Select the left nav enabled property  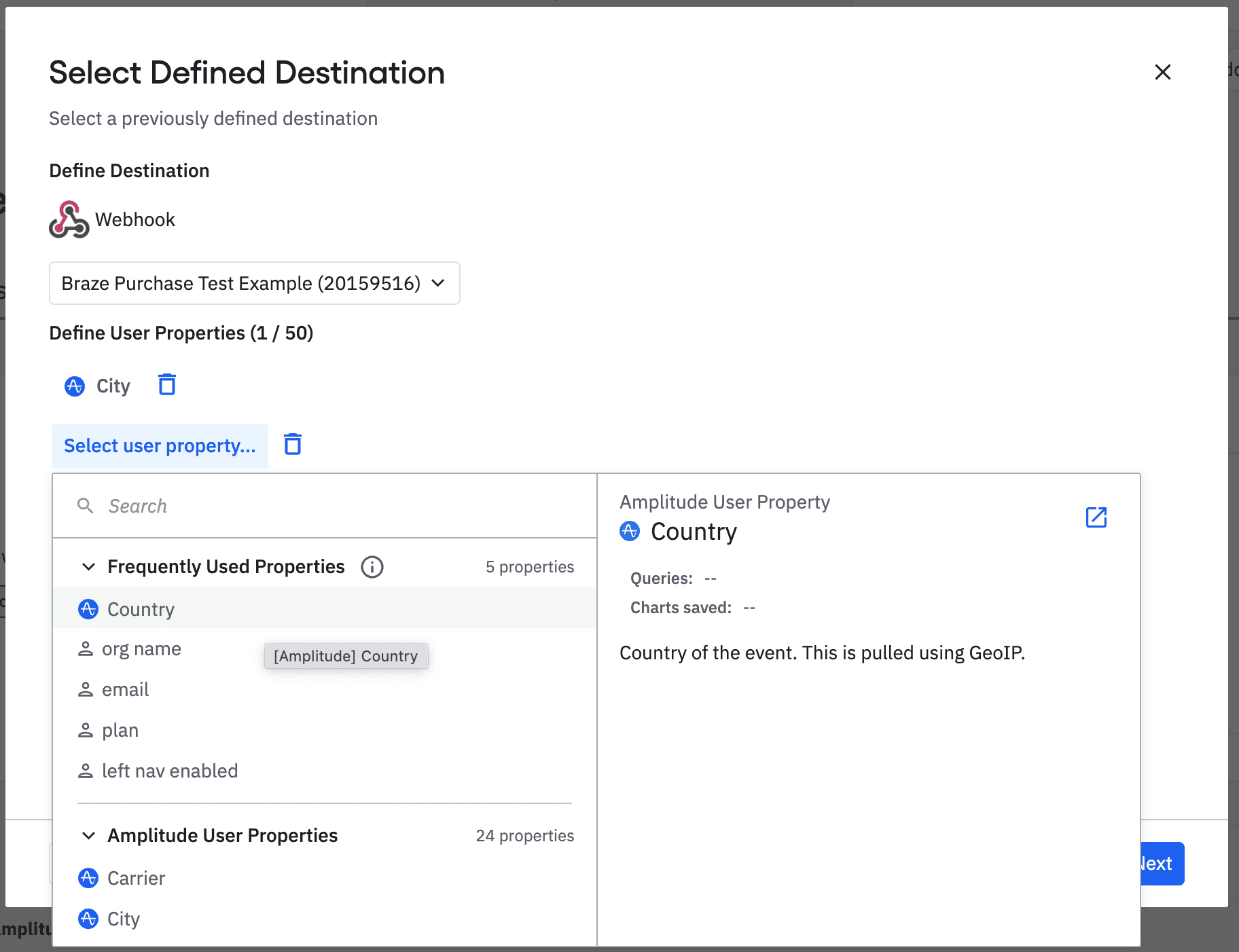coord(170,771)
